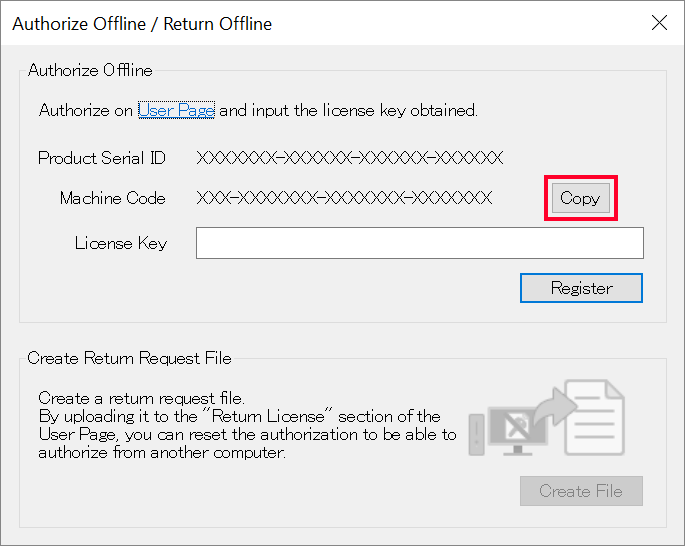Viewport: 685px width, 546px height.
Task: Click the dialog title bar text
Action: point(141,23)
